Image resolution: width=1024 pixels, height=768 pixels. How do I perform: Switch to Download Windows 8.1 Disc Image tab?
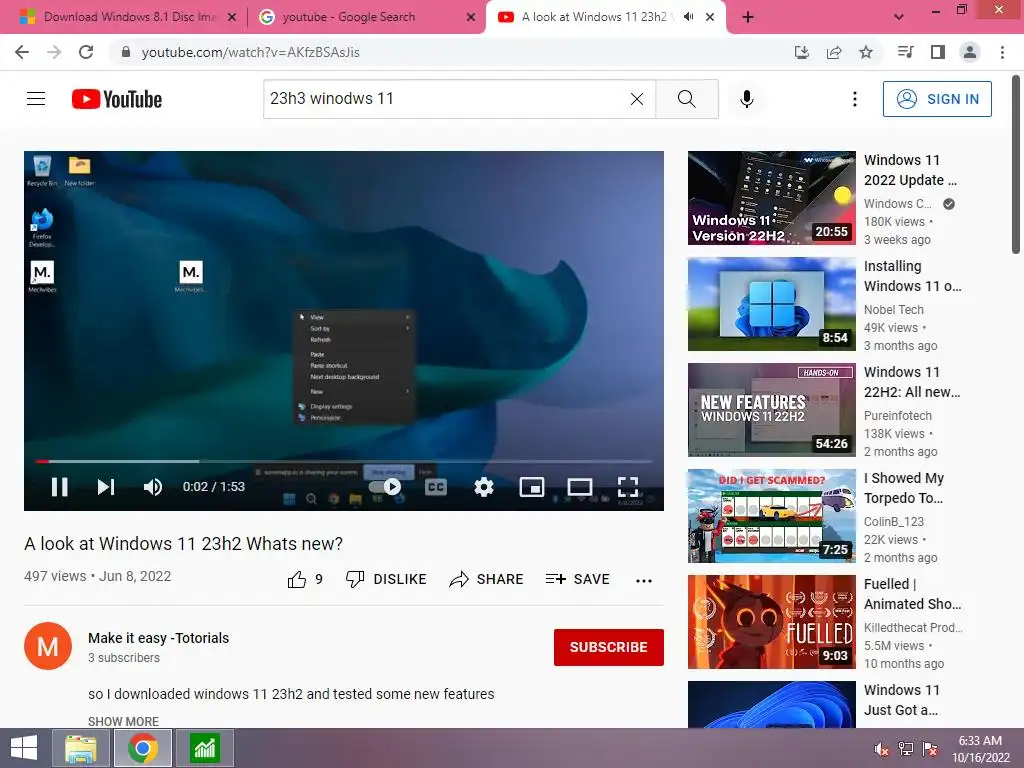(129, 17)
